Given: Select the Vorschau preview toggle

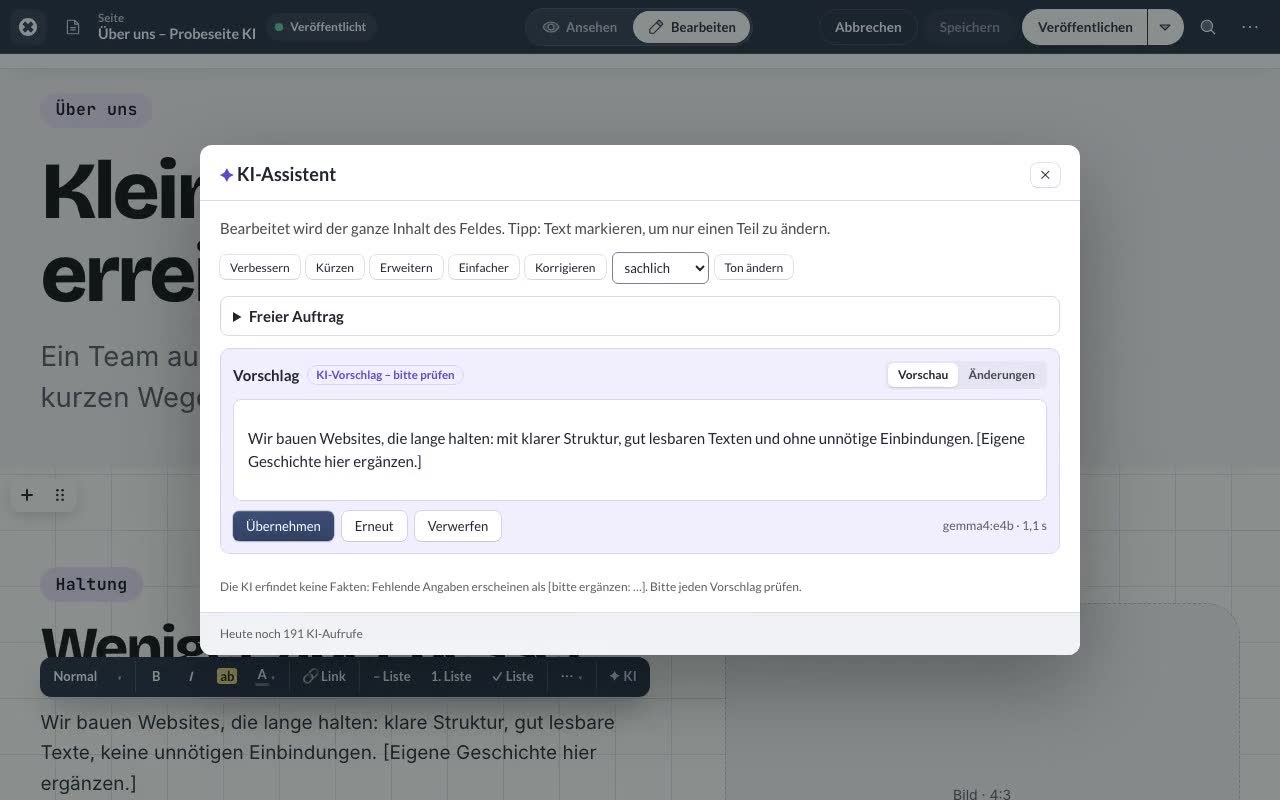Looking at the screenshot, I should tap(922, 375).
